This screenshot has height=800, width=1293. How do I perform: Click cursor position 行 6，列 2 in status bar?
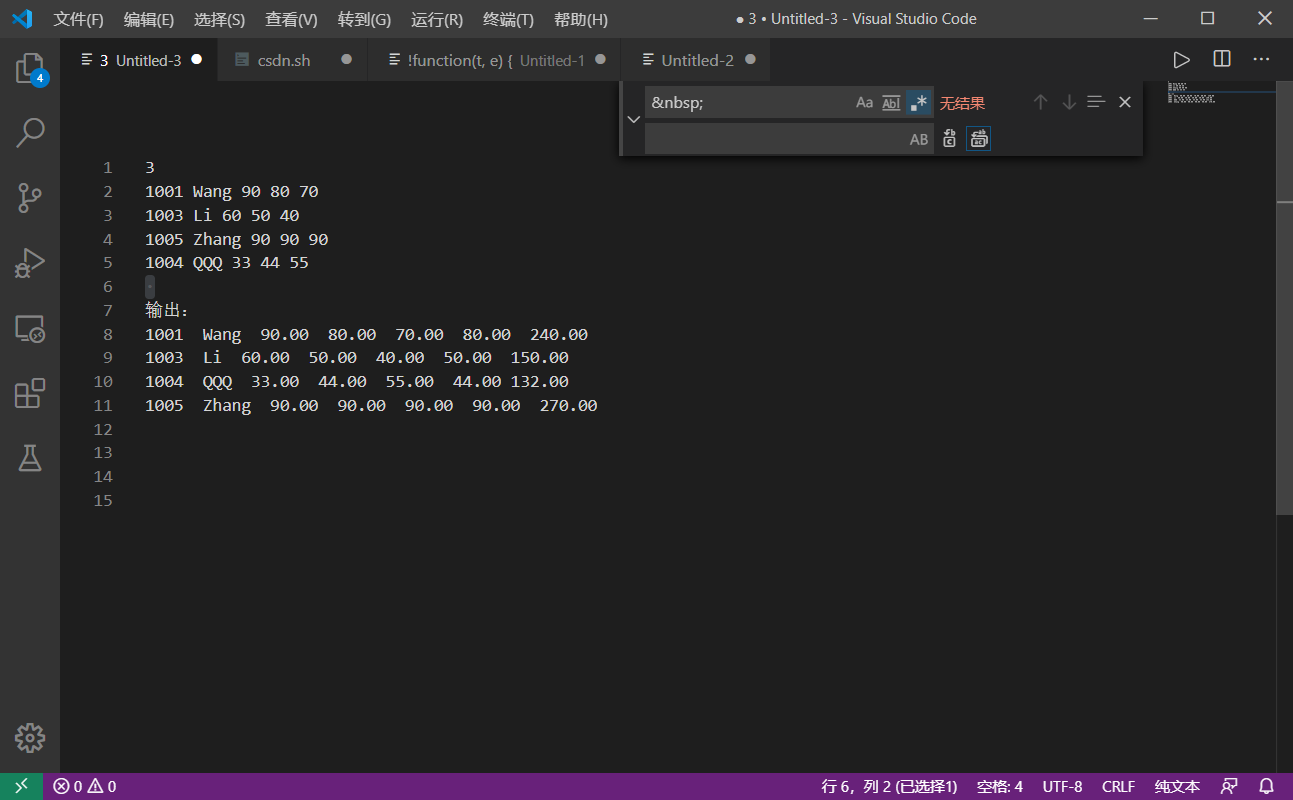[889, 786]
